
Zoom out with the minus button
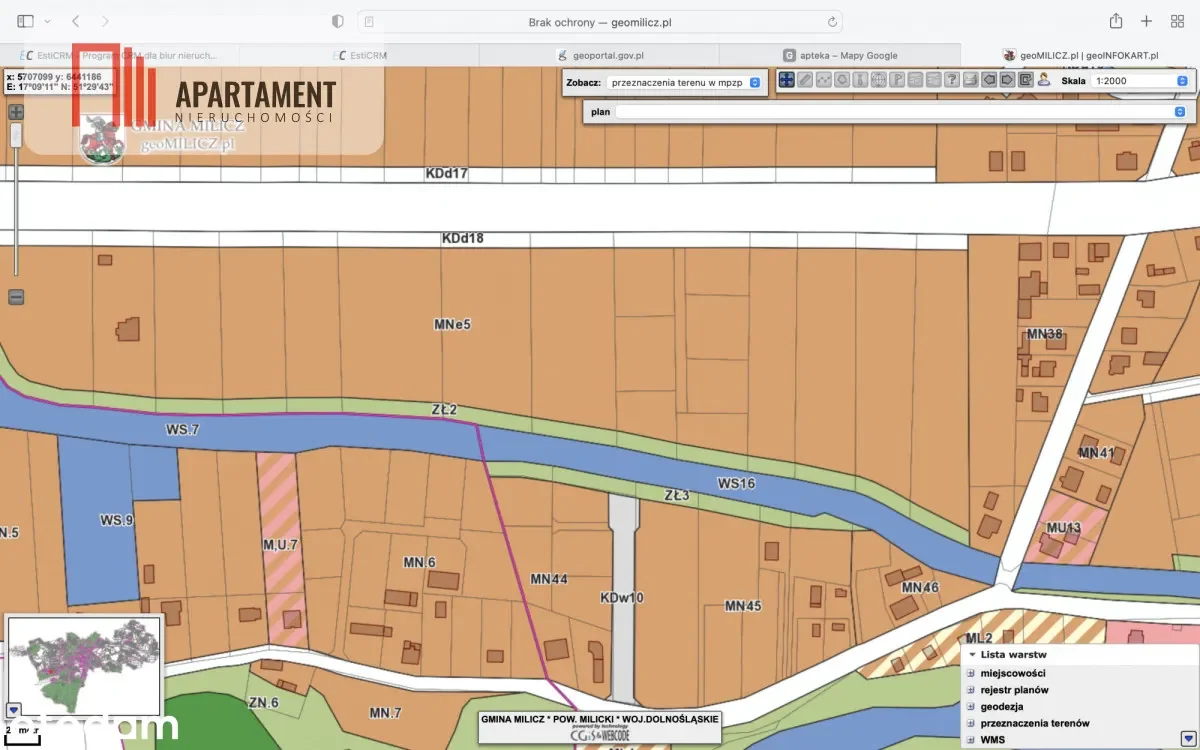point(16,297)
